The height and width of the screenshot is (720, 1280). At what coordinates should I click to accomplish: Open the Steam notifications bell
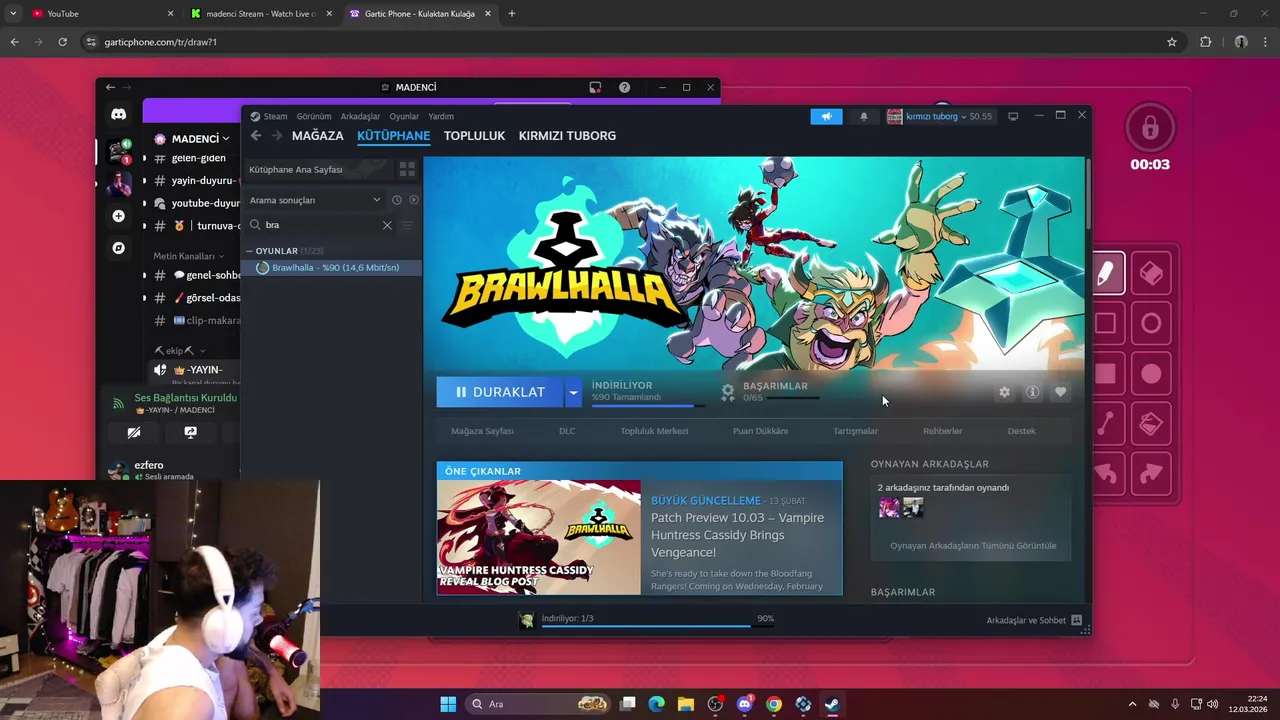[x=864, y=116]
